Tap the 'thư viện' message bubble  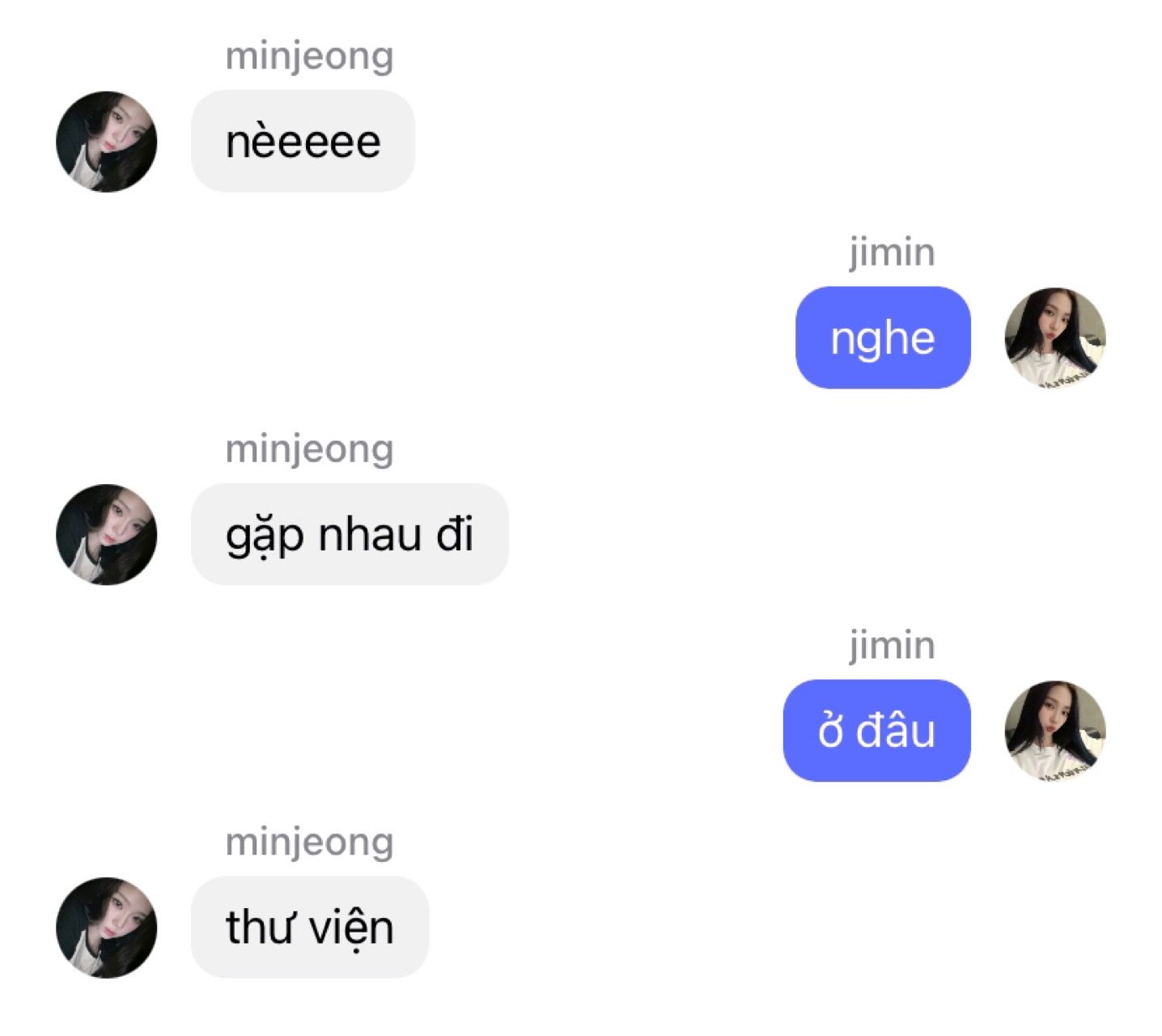coord(310,928)
